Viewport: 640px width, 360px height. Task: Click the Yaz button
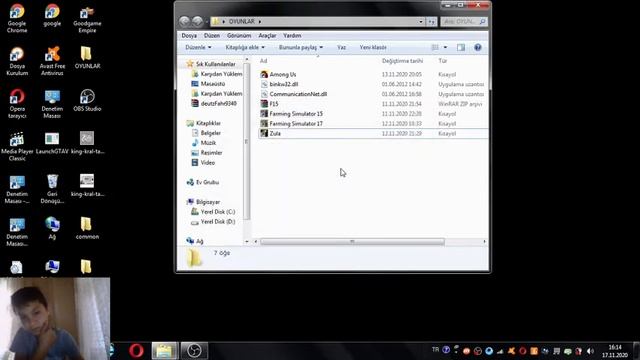tap(342, 47)
